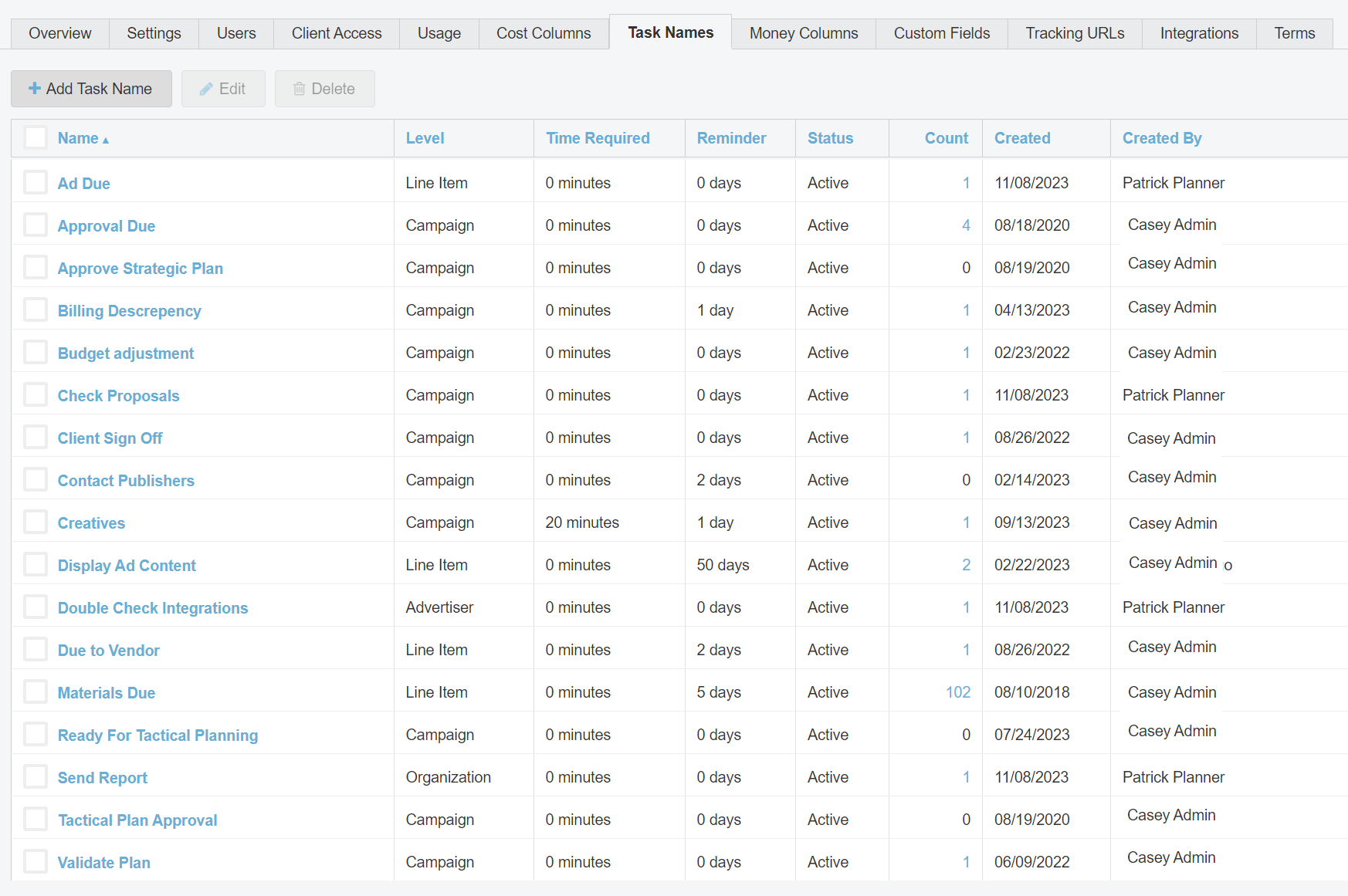Screen dimensions: 1348x896
Task: Click the pencil icon on the Edit button
Action: coord(206,88)
